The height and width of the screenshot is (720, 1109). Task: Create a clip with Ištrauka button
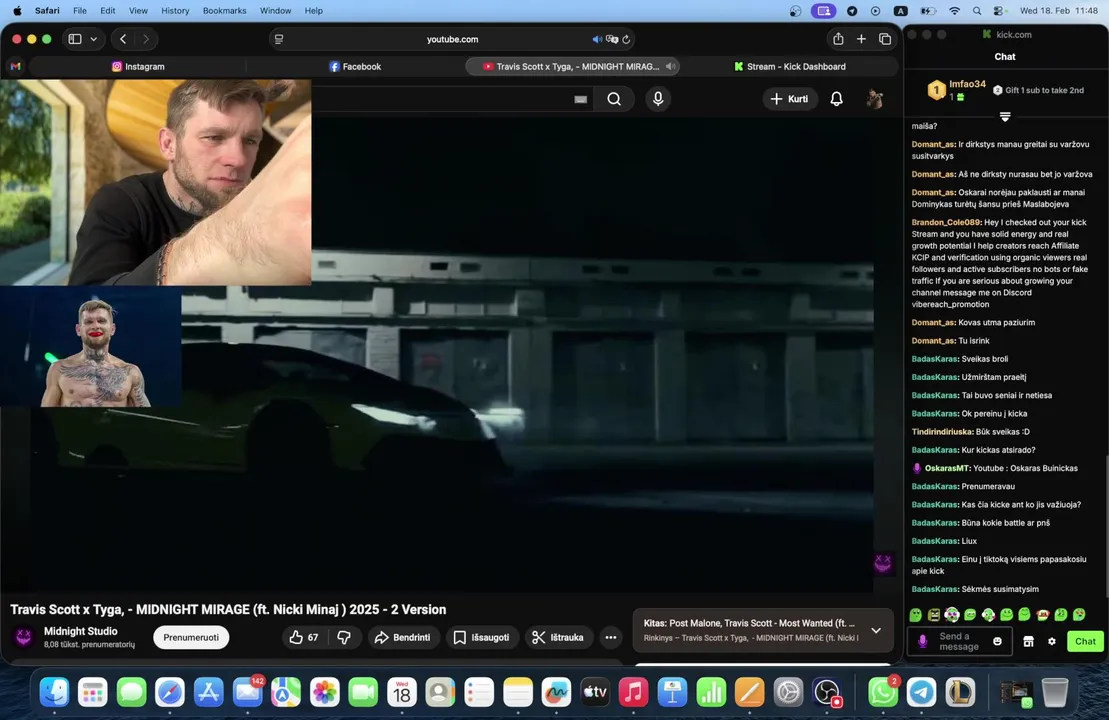558,637
